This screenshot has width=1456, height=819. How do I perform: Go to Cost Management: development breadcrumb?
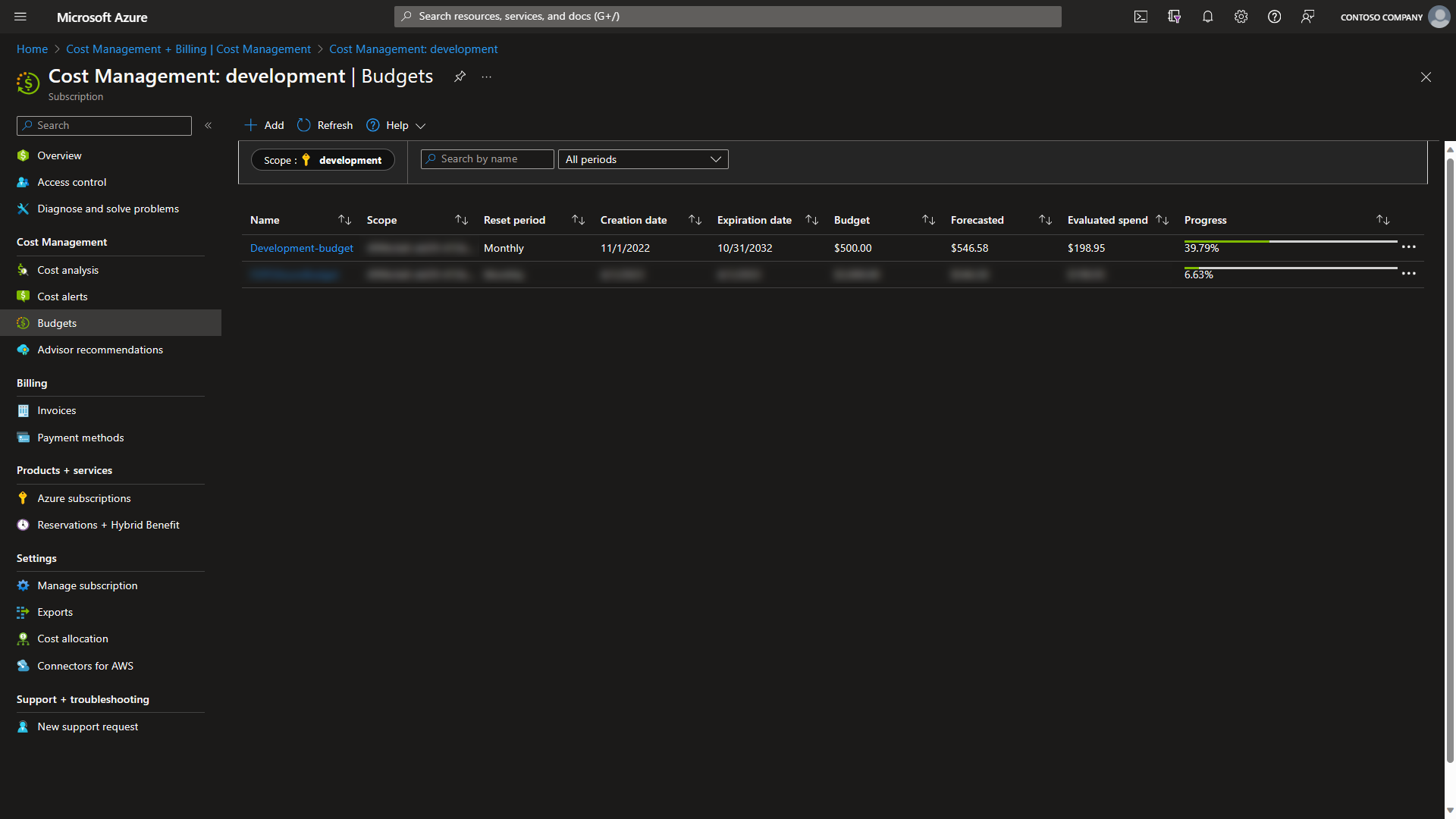[x=413, y=49]
